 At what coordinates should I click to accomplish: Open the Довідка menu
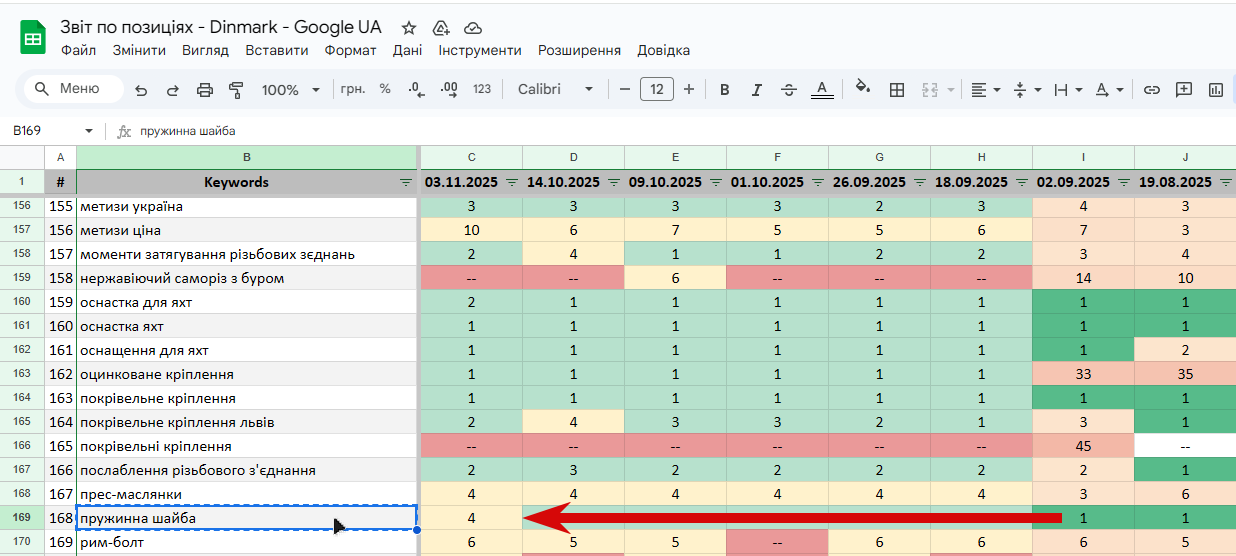[x=663, y=50]
